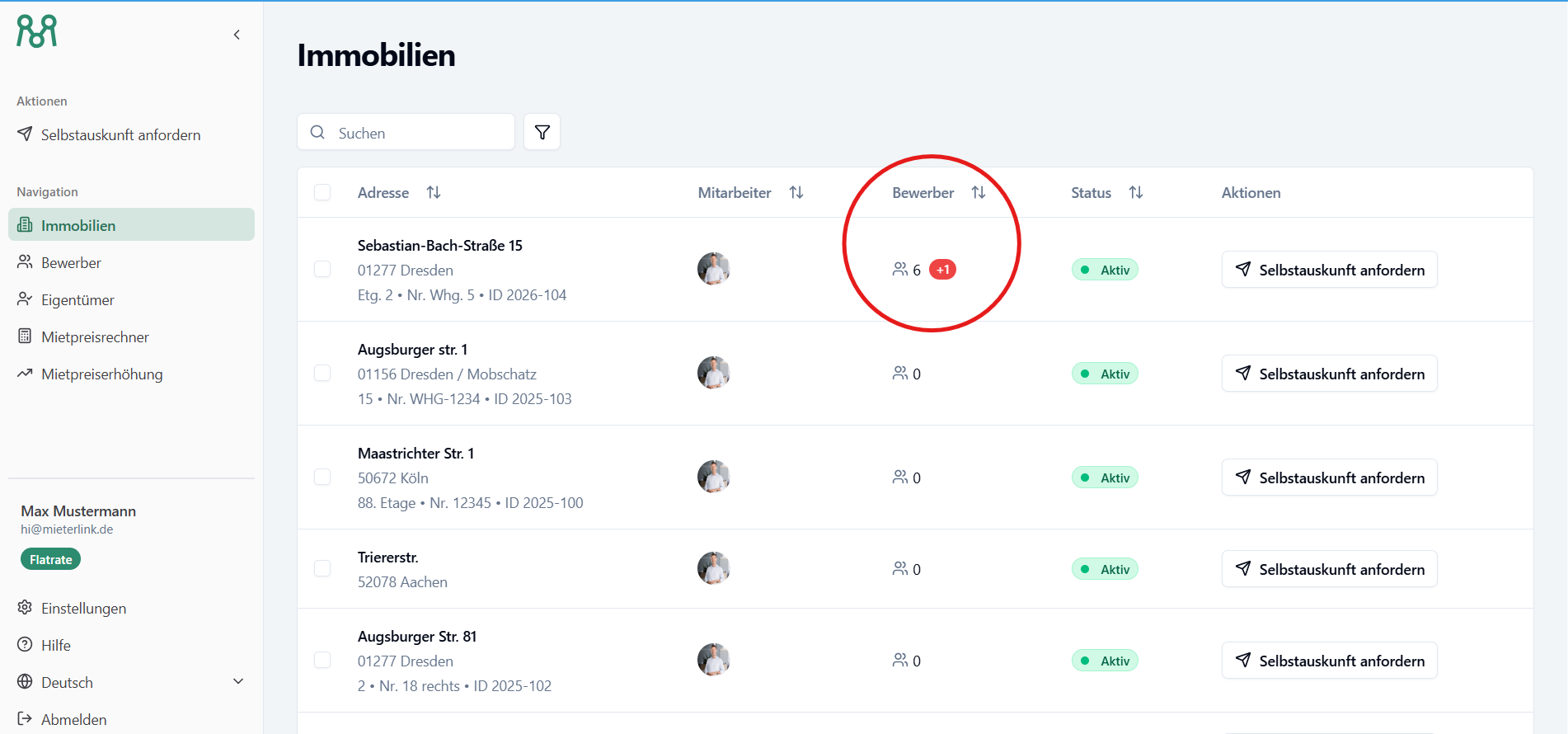Collapse the sidebar with the chevron

pyautogui.click(x=237, y=35)
